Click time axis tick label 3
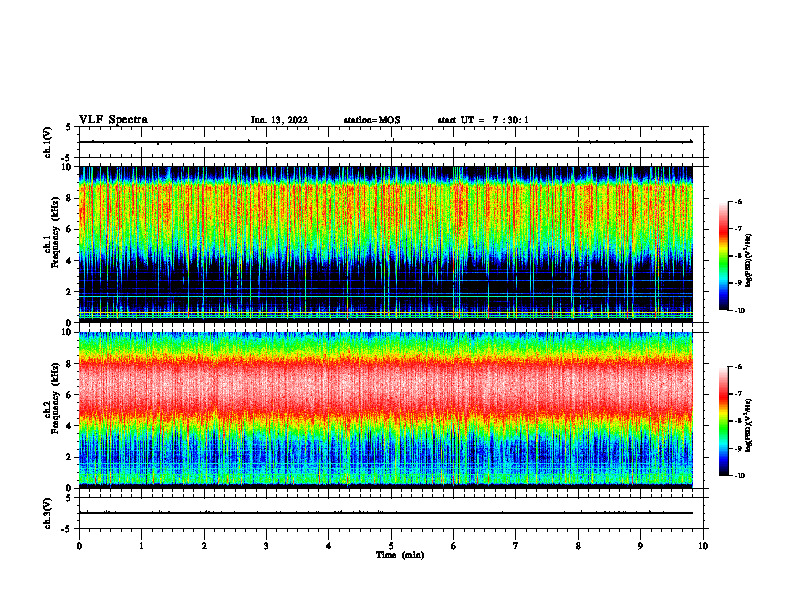 [266, 546]
